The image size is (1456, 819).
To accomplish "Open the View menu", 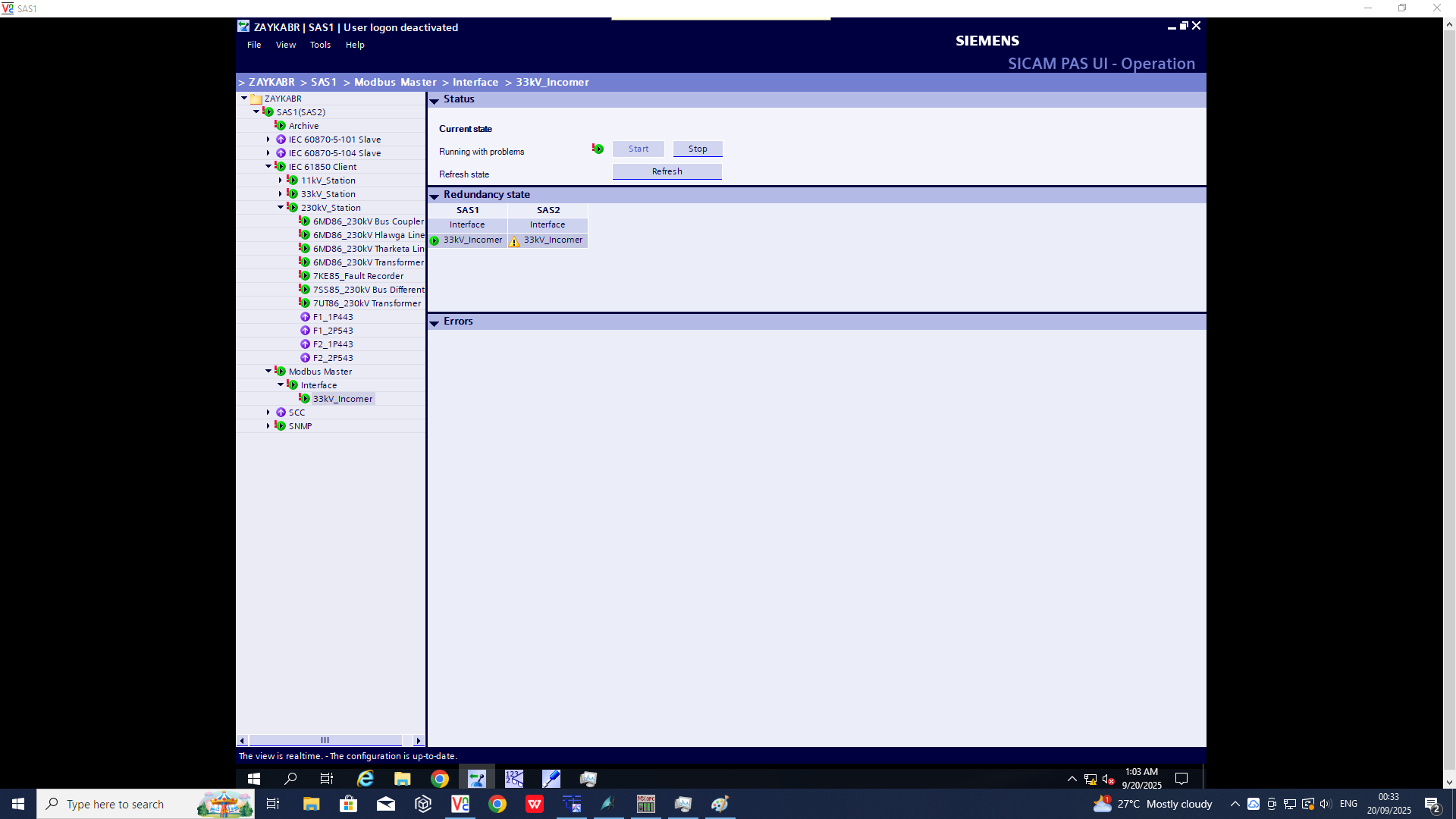I will [285, 45].
